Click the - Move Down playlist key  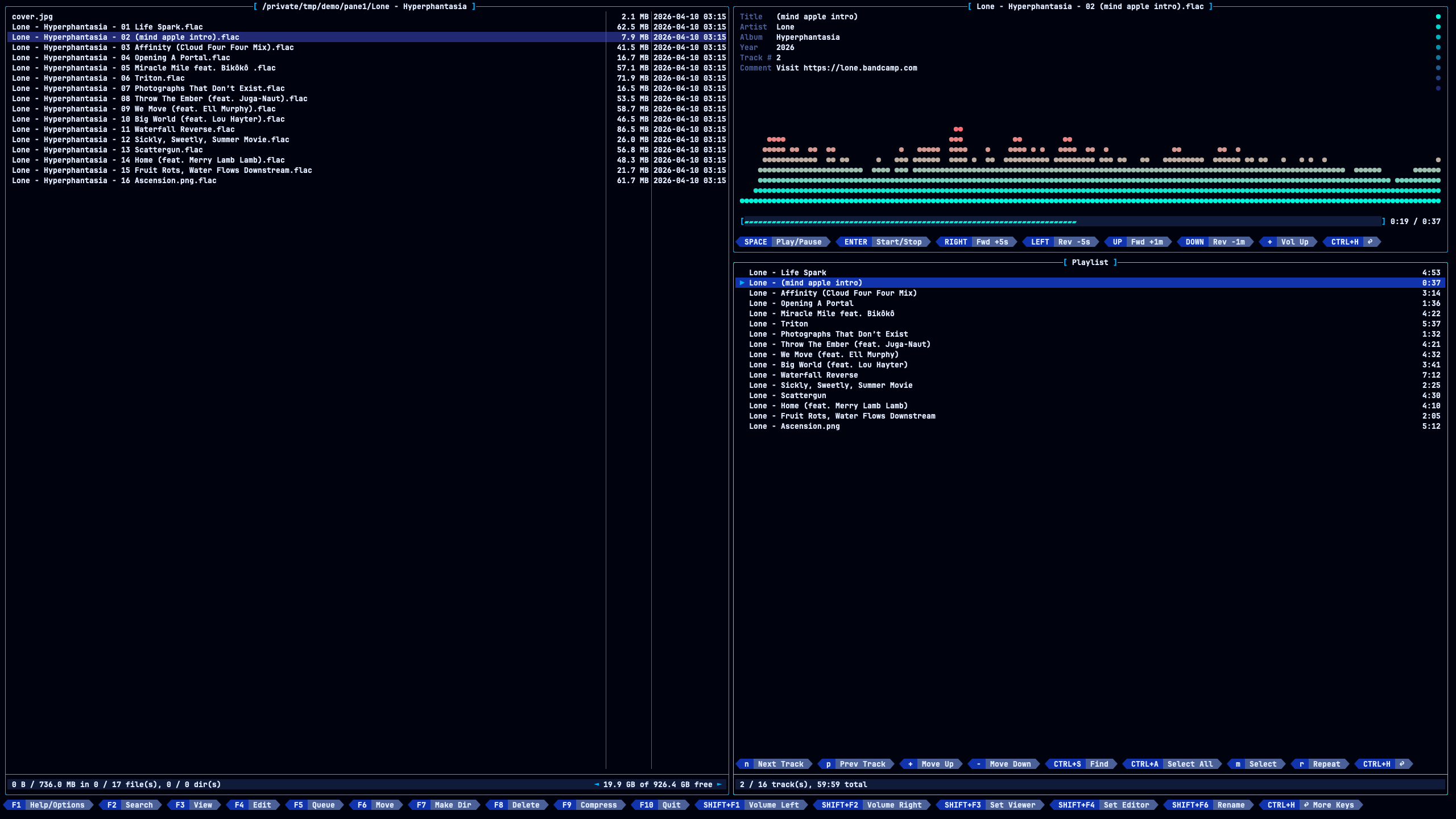tap(1004, 764)
